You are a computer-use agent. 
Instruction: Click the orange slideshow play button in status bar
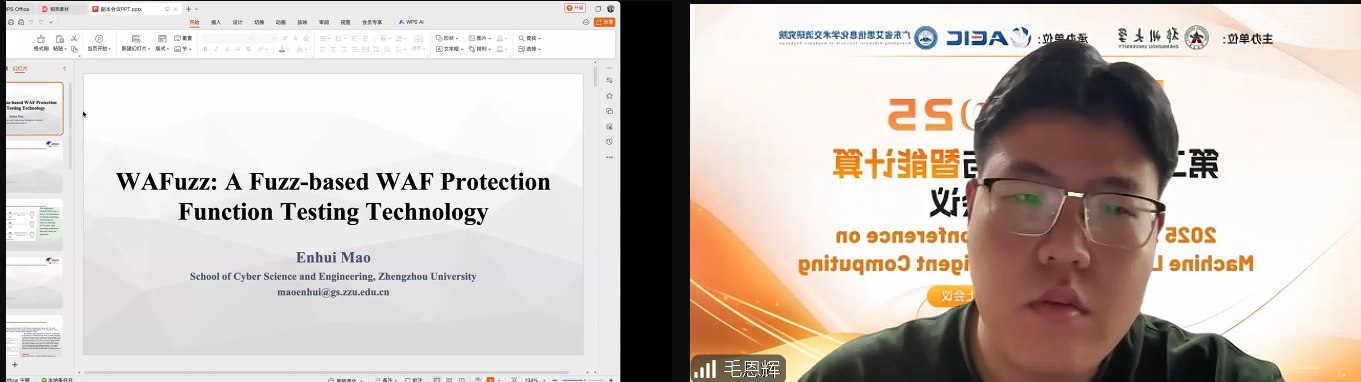[x=491, y=380]
